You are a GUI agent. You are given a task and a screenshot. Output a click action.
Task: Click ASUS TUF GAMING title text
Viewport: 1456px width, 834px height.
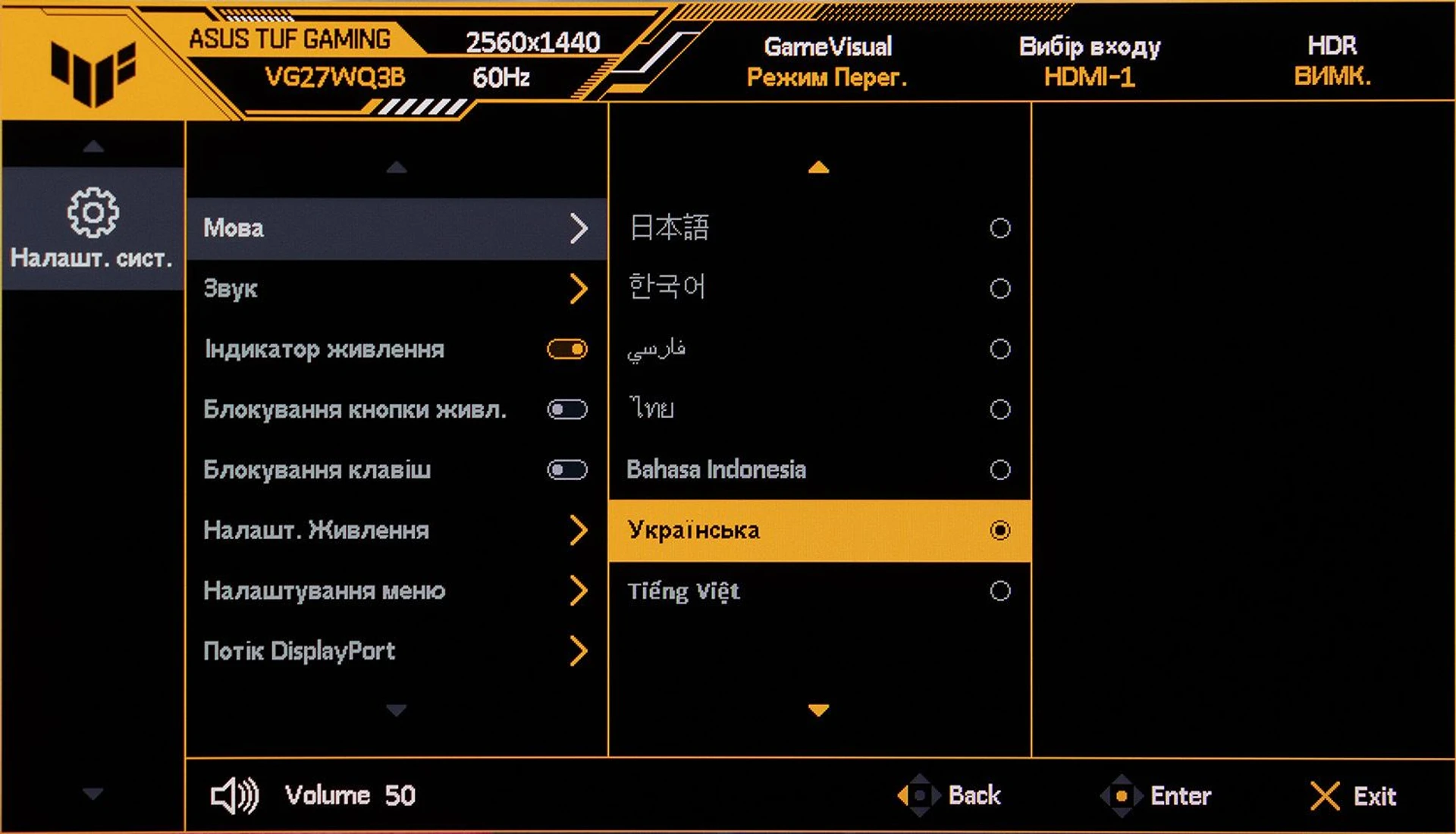[290, 39]
